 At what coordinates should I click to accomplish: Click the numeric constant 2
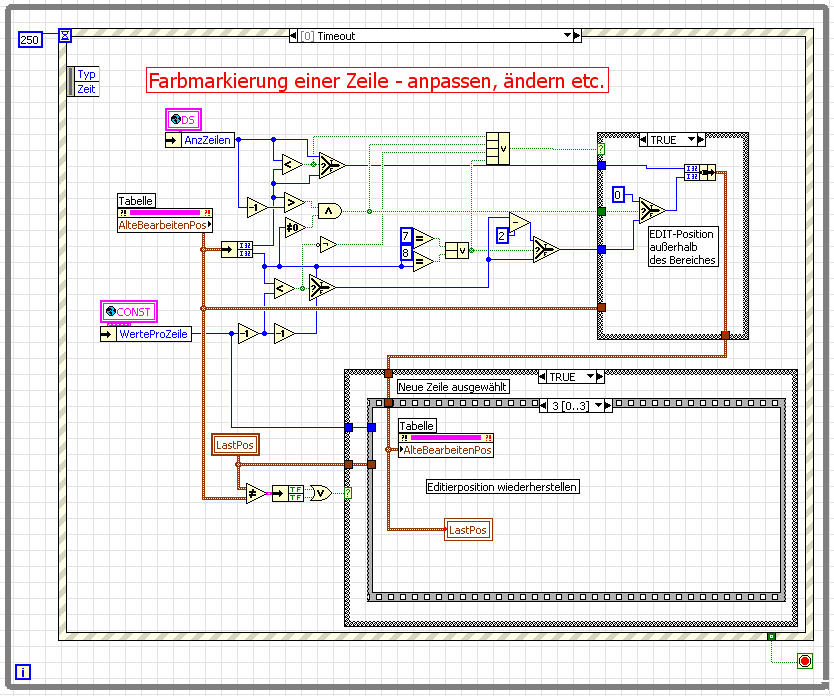click(x=502, y=235)
